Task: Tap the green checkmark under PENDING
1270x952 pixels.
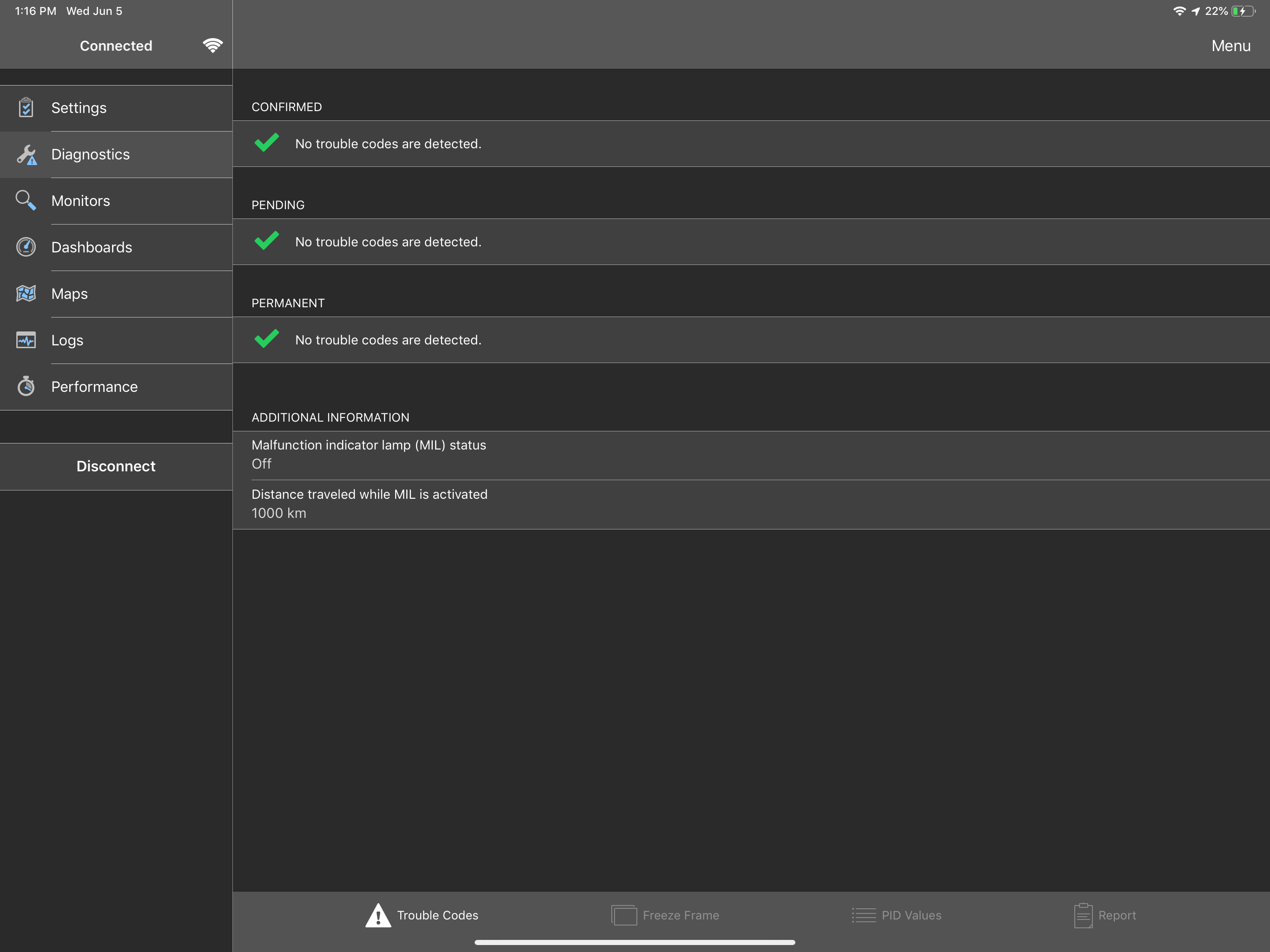Action: (266, 241)
